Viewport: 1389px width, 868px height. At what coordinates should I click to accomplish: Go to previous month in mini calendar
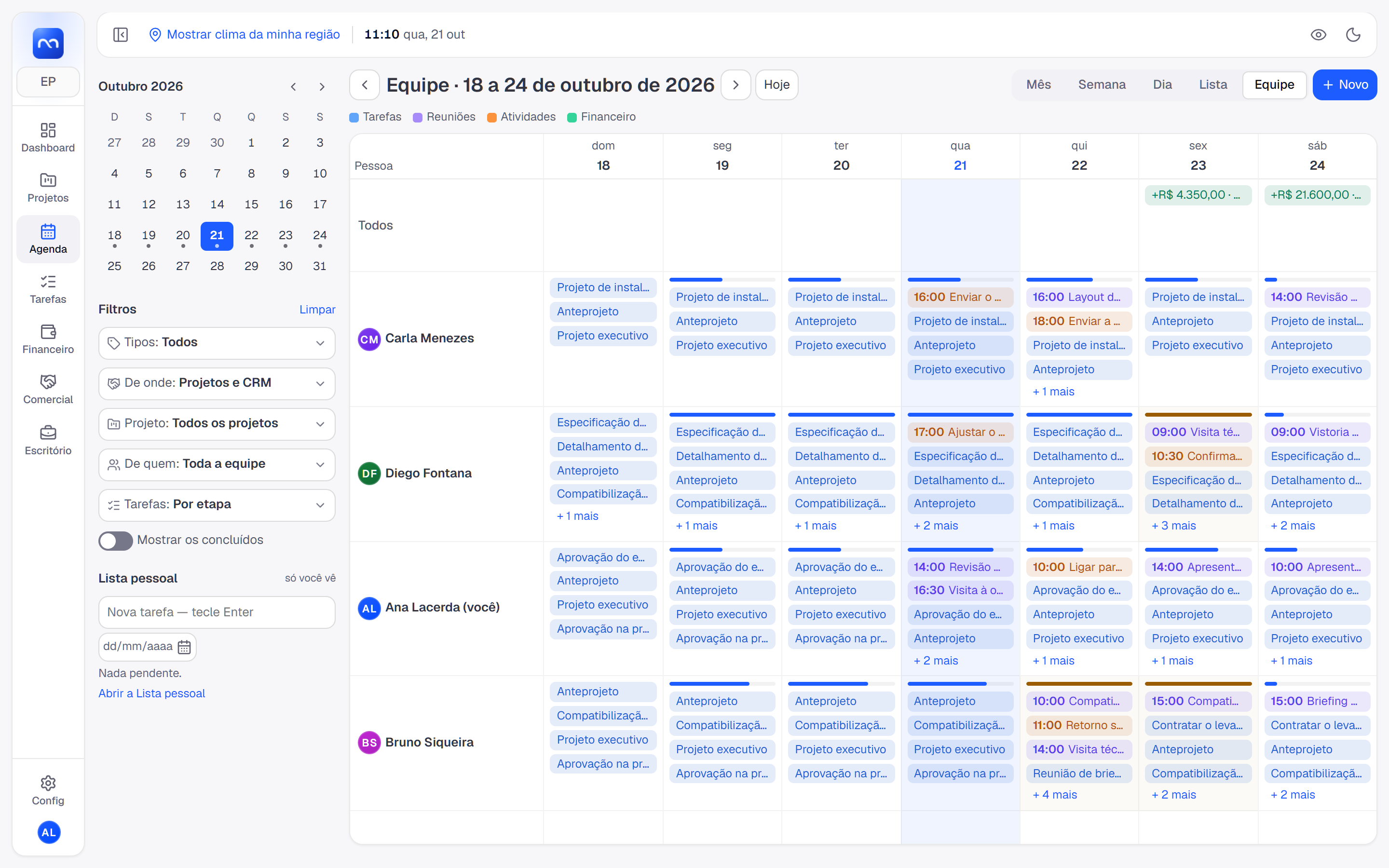click(x=293, y=87)
